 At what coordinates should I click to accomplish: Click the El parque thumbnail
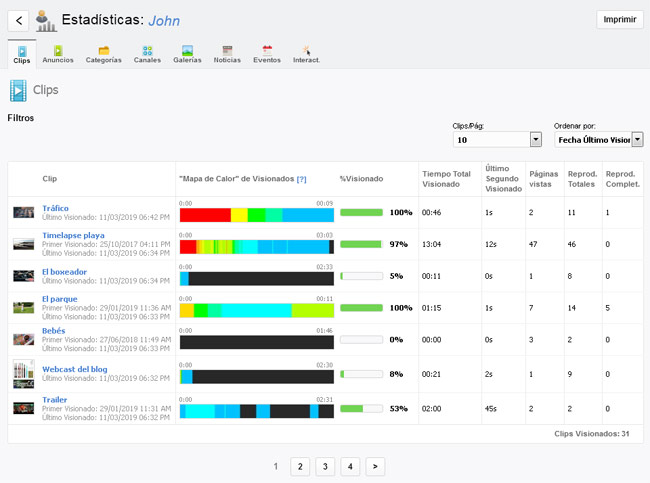tap(24, 308)
